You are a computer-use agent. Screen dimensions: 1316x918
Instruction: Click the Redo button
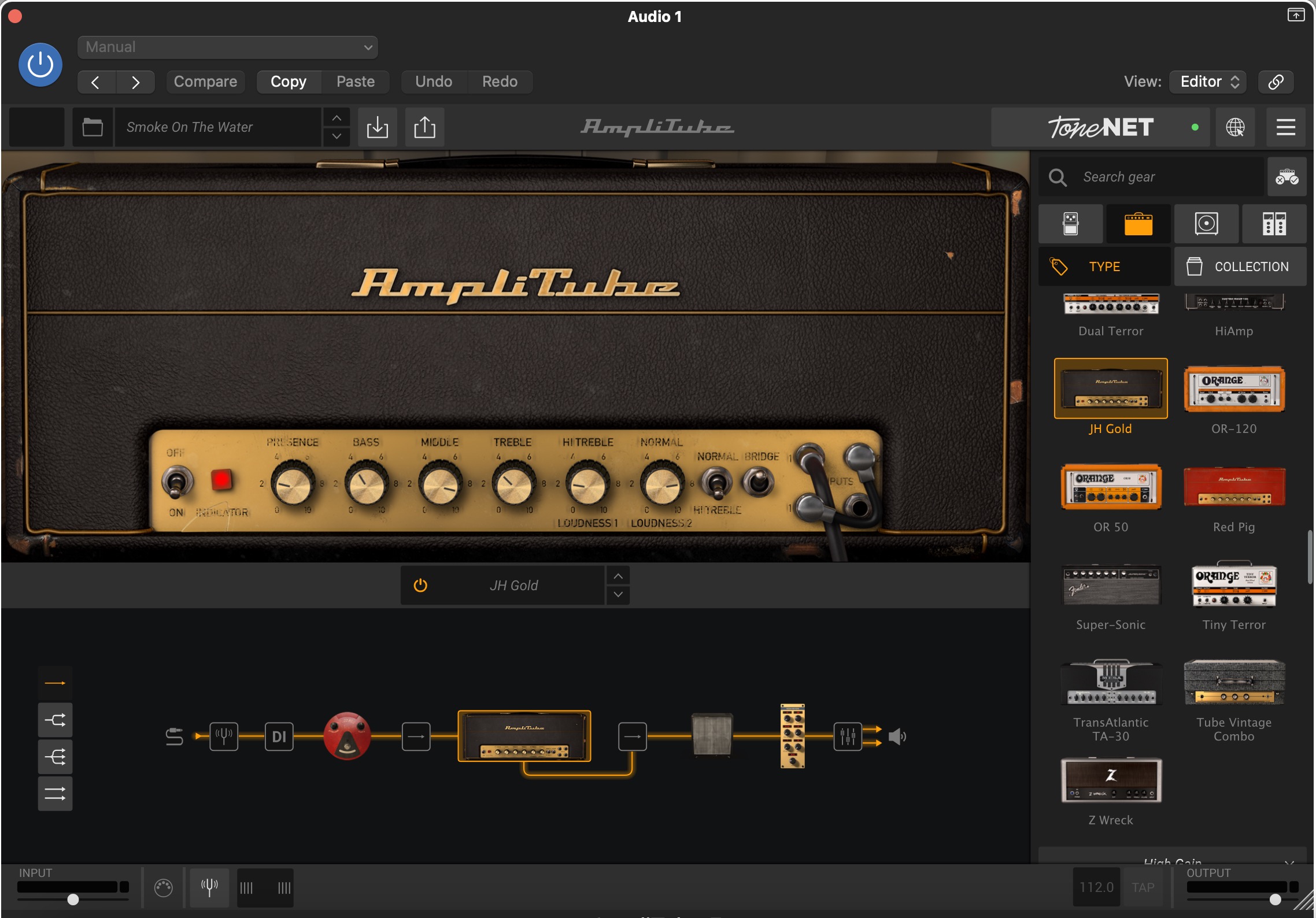pyautogui.click(x=500, y=82)
